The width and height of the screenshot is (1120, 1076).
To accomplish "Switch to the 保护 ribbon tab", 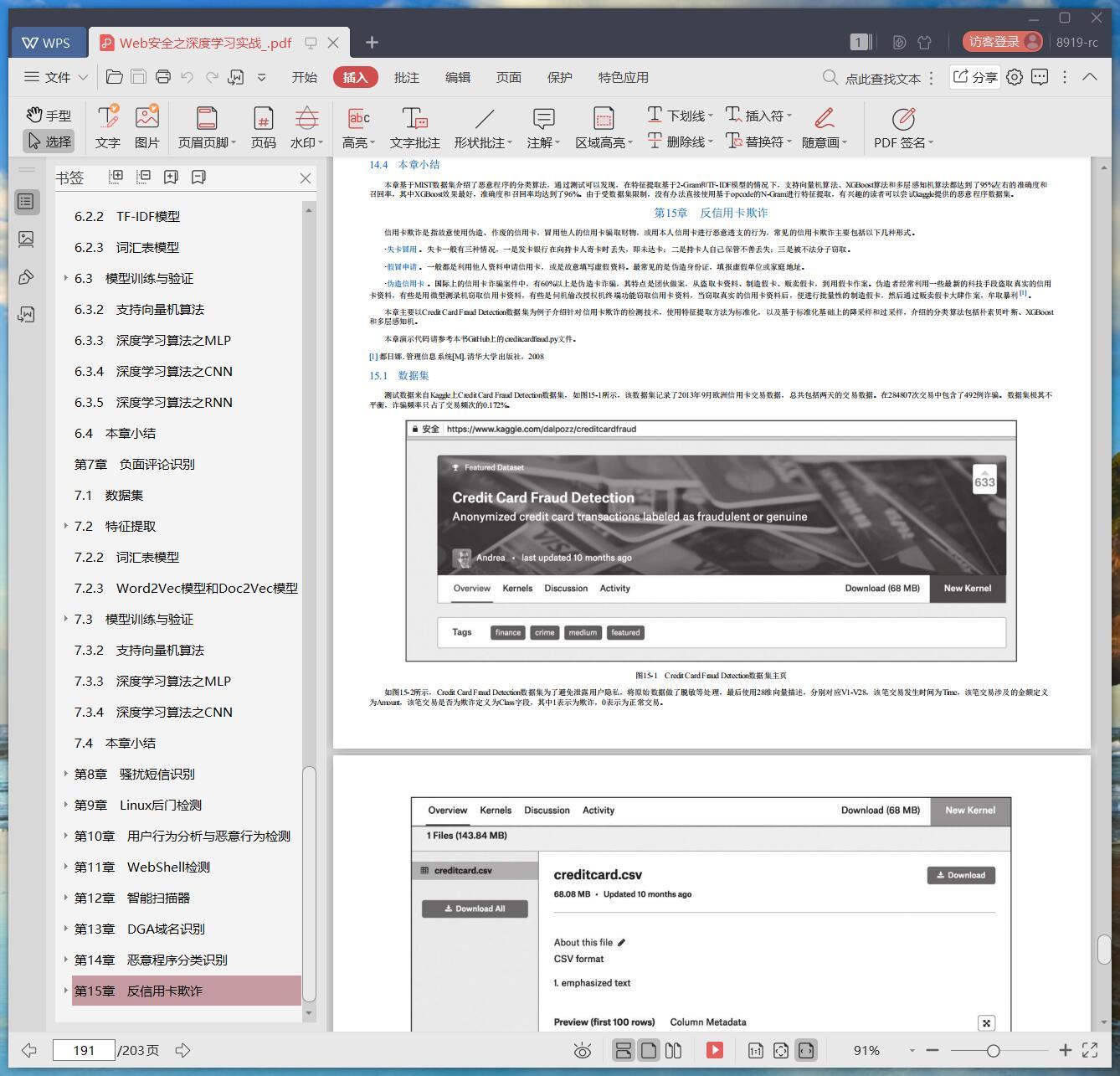I will tap(559, 77).
